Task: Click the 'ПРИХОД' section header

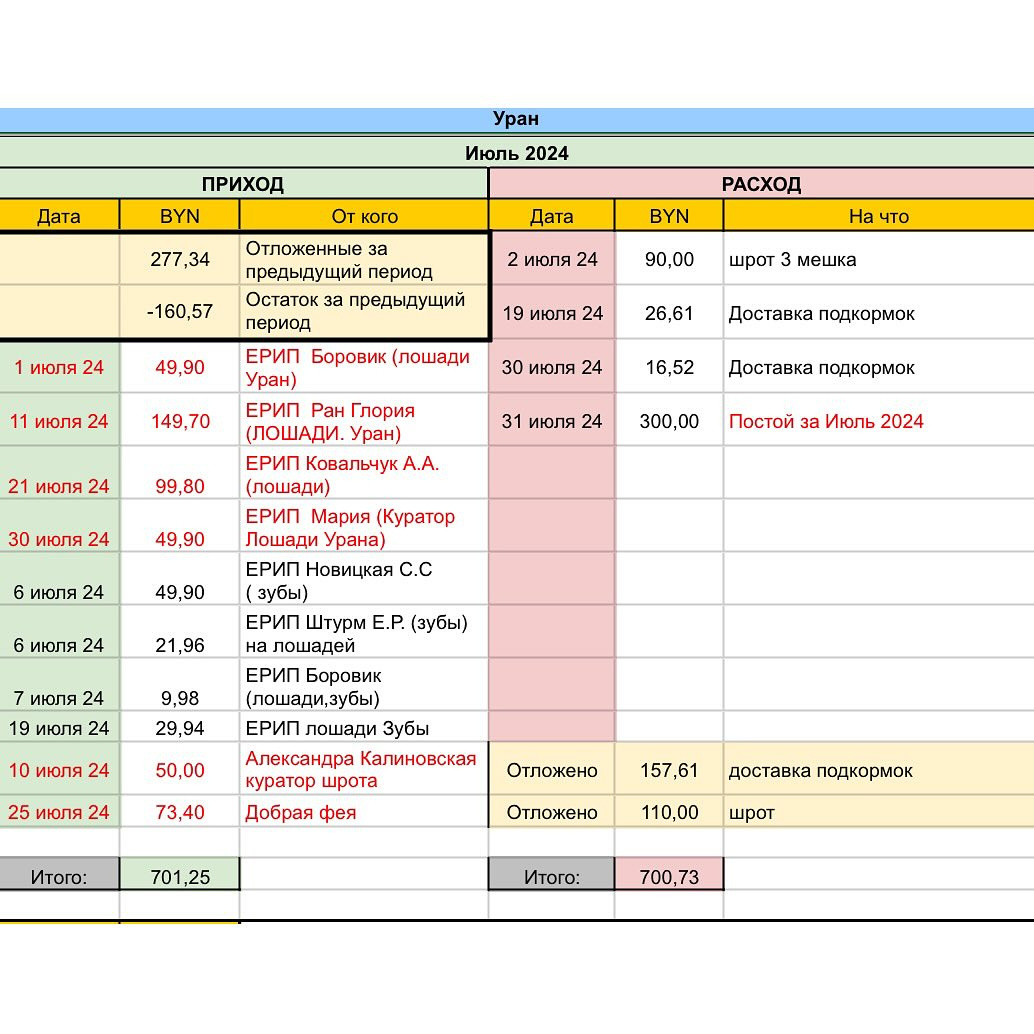Action: (x=243, y=184)
